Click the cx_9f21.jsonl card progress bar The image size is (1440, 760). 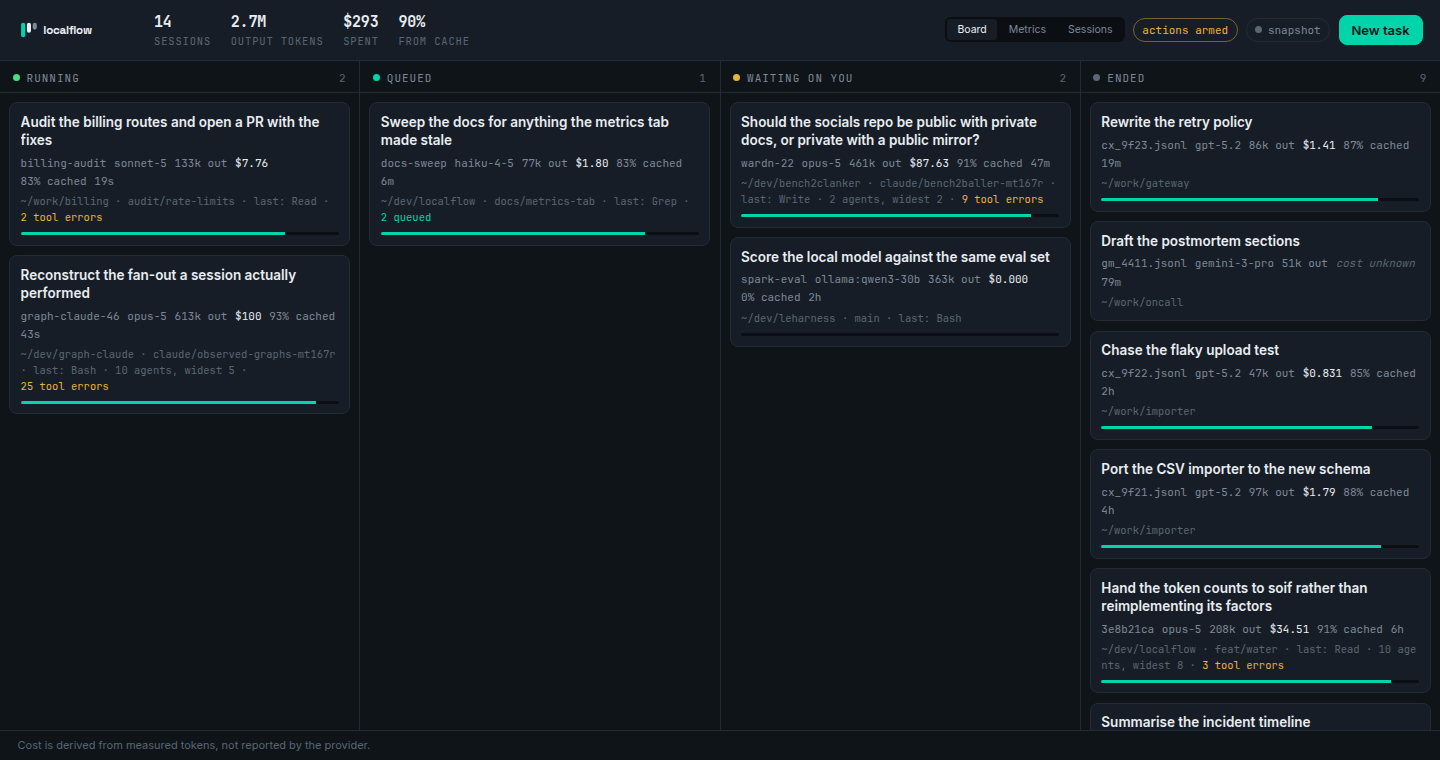pos(1260,546)
